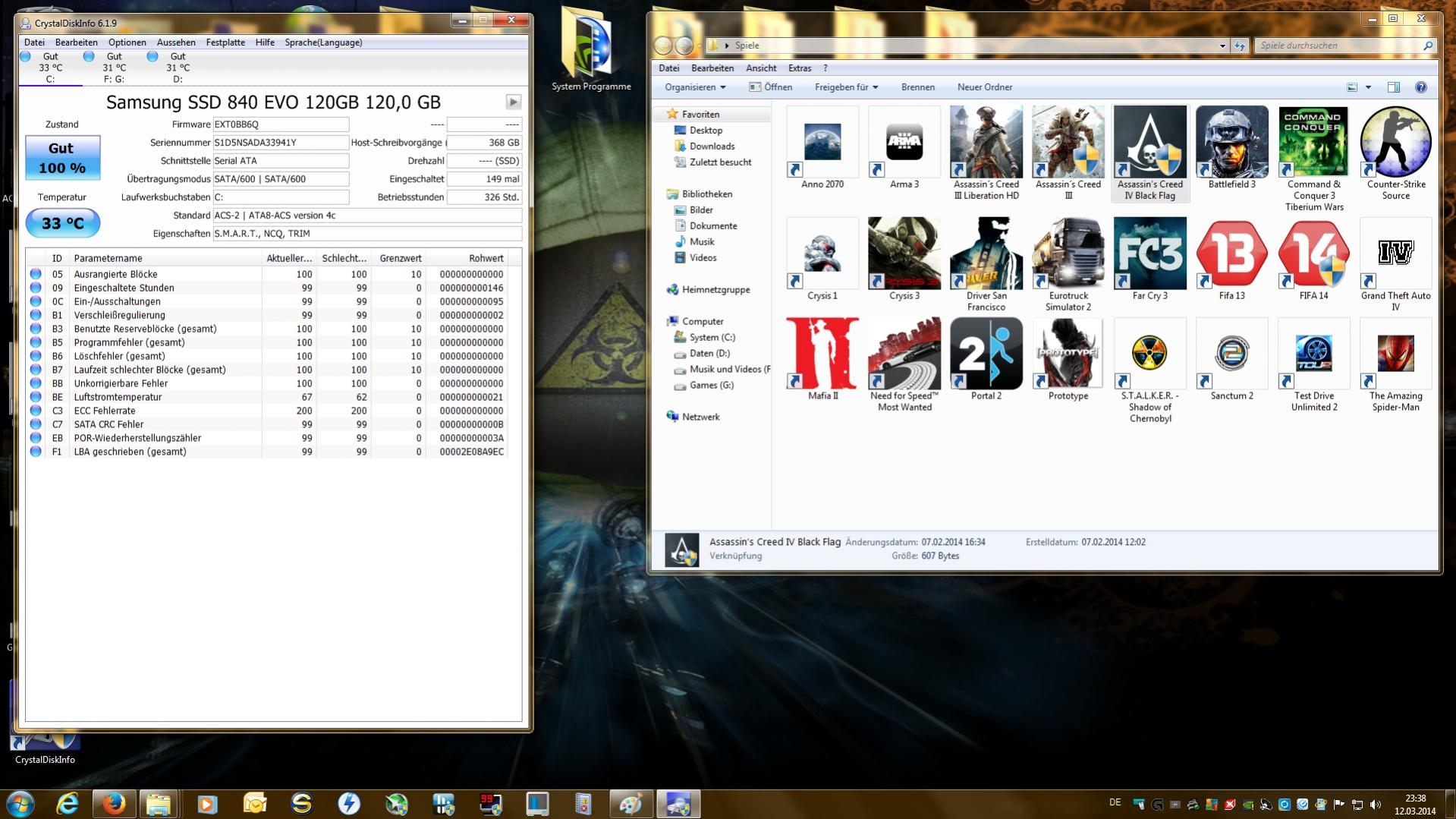This screenshot has width=1456, height=819.
Task: Open the Bearbeiten menu in CrystalDiskInfo
Action: click(76, 43)
